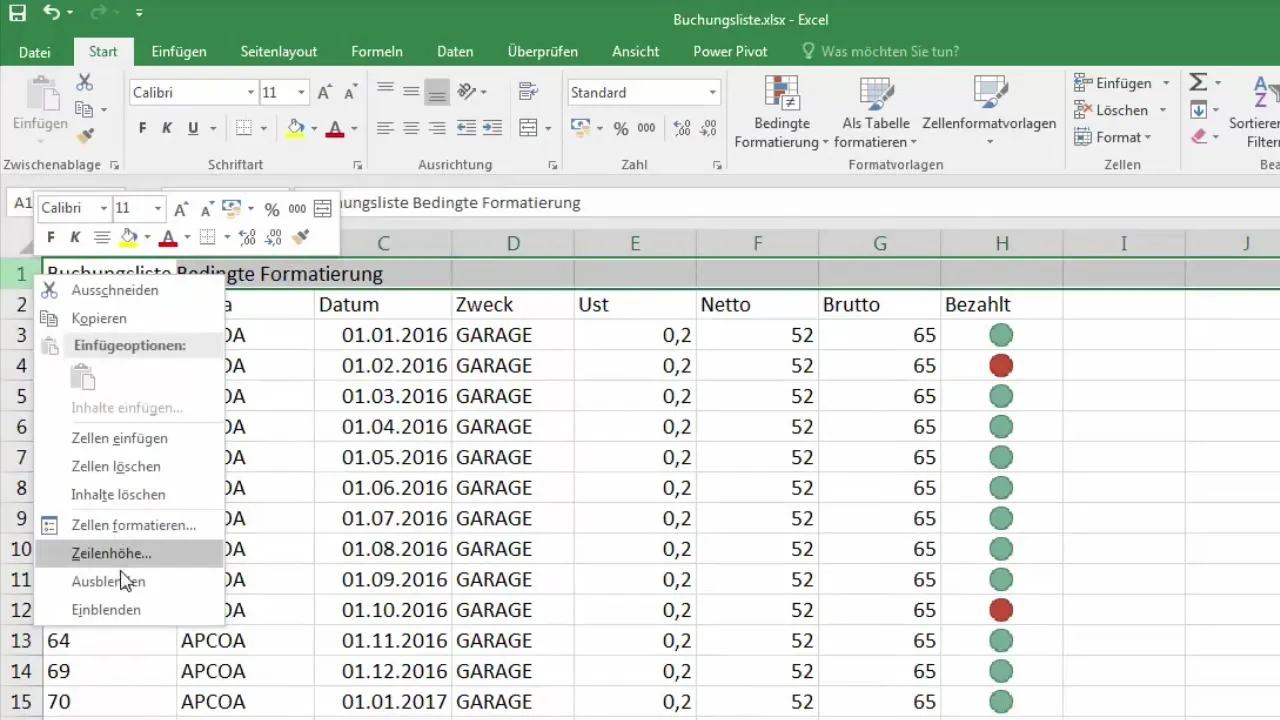
Task: Align text left in Ausrichtung group
Action: click(x=385, y=128)
